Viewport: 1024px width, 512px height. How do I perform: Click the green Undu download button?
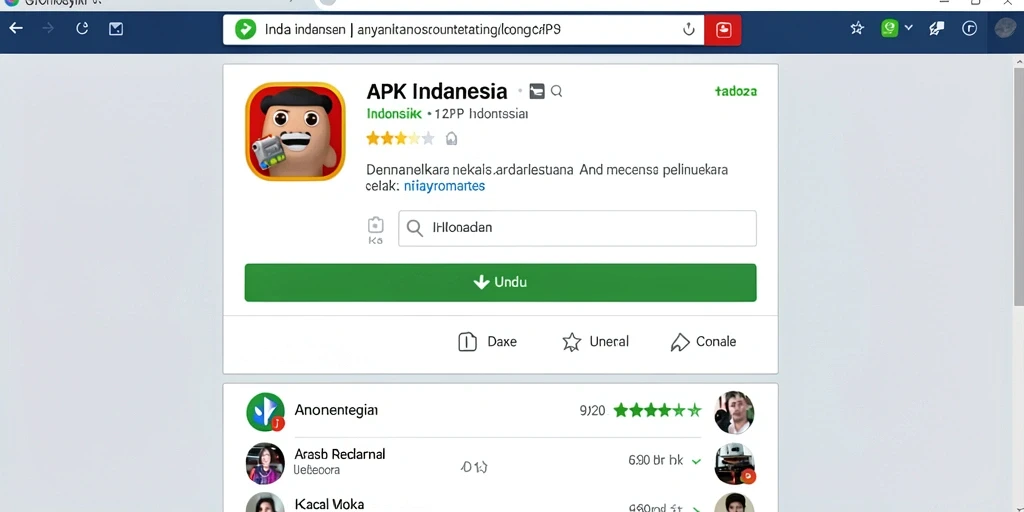[500, 283]
